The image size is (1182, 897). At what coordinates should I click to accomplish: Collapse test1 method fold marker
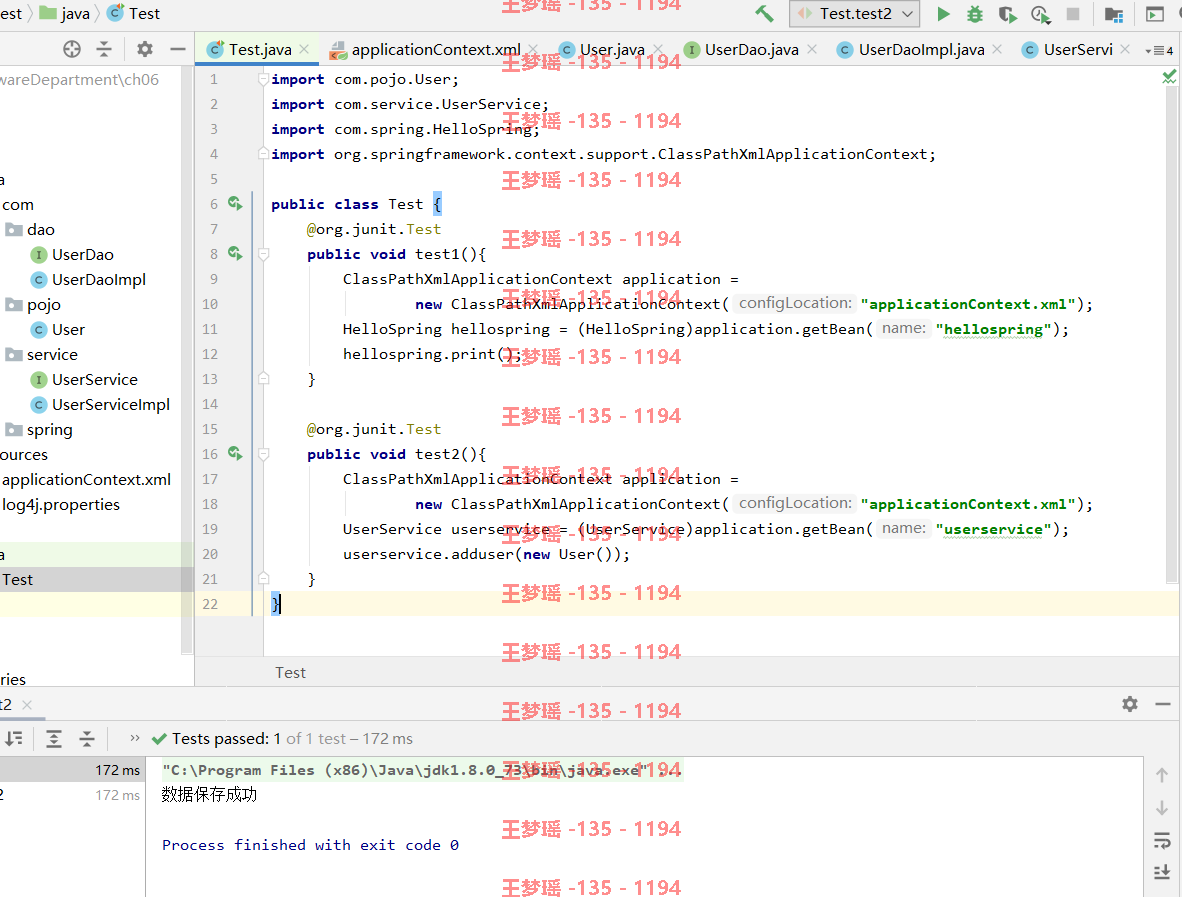263,254
